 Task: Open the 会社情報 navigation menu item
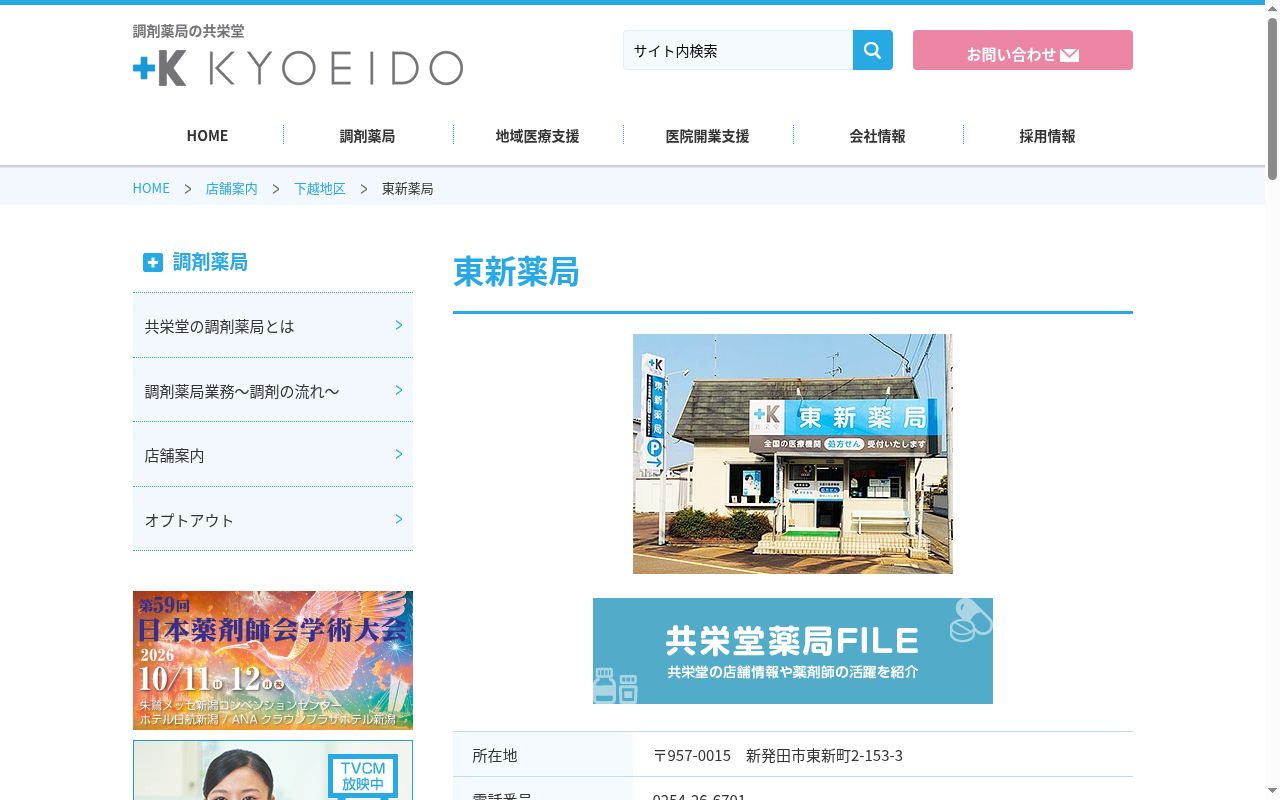tap(877, 136)
